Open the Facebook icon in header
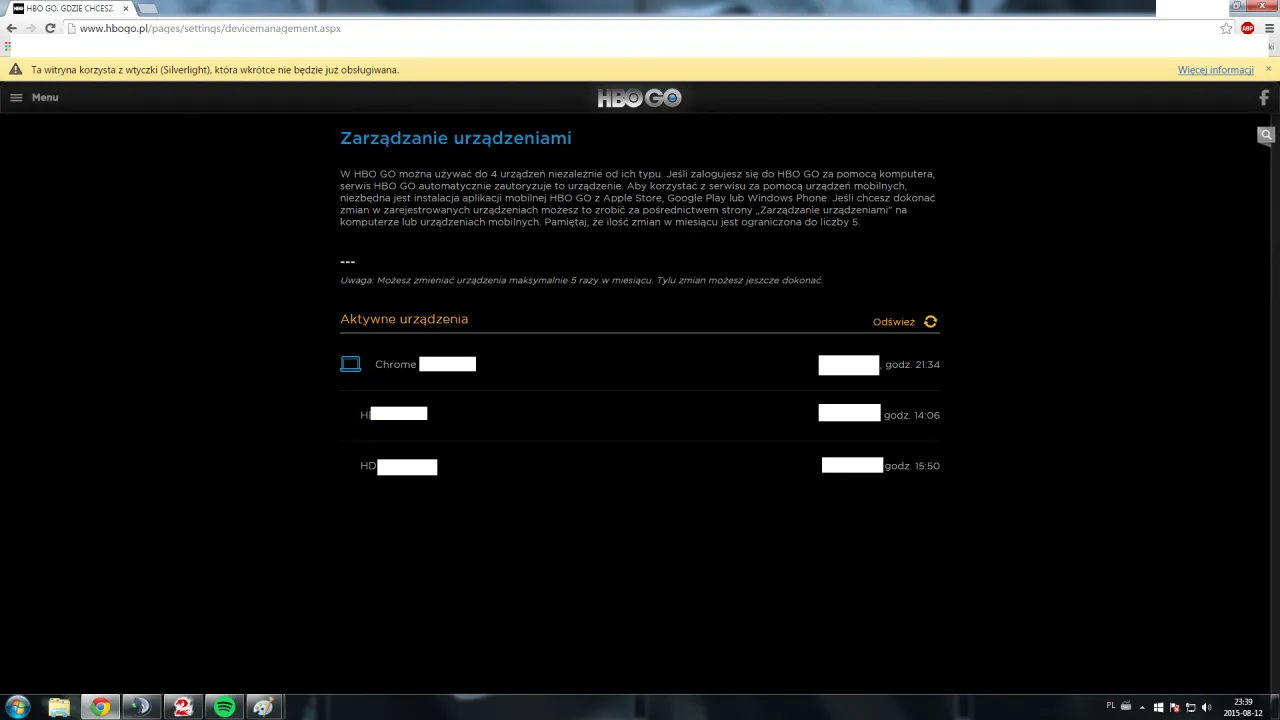This screenshot has width=1280, height=720. click(1264, 98)
